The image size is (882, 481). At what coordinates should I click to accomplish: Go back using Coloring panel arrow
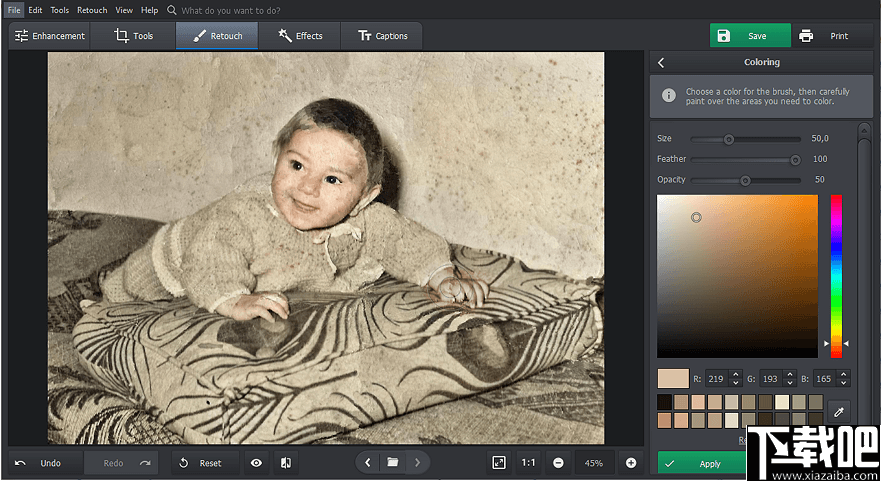pyautogui.click(x=661, y=62)
